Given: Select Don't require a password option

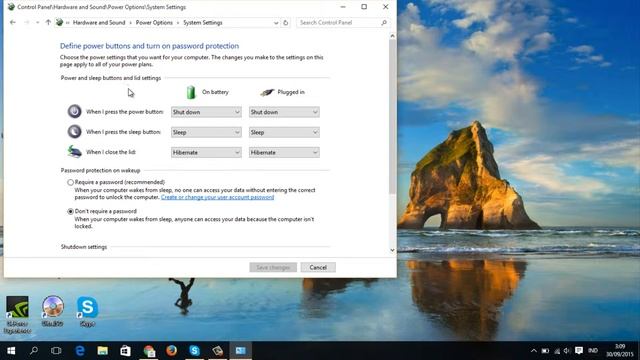Looking at the screenshot, I should tap(70, 211).
